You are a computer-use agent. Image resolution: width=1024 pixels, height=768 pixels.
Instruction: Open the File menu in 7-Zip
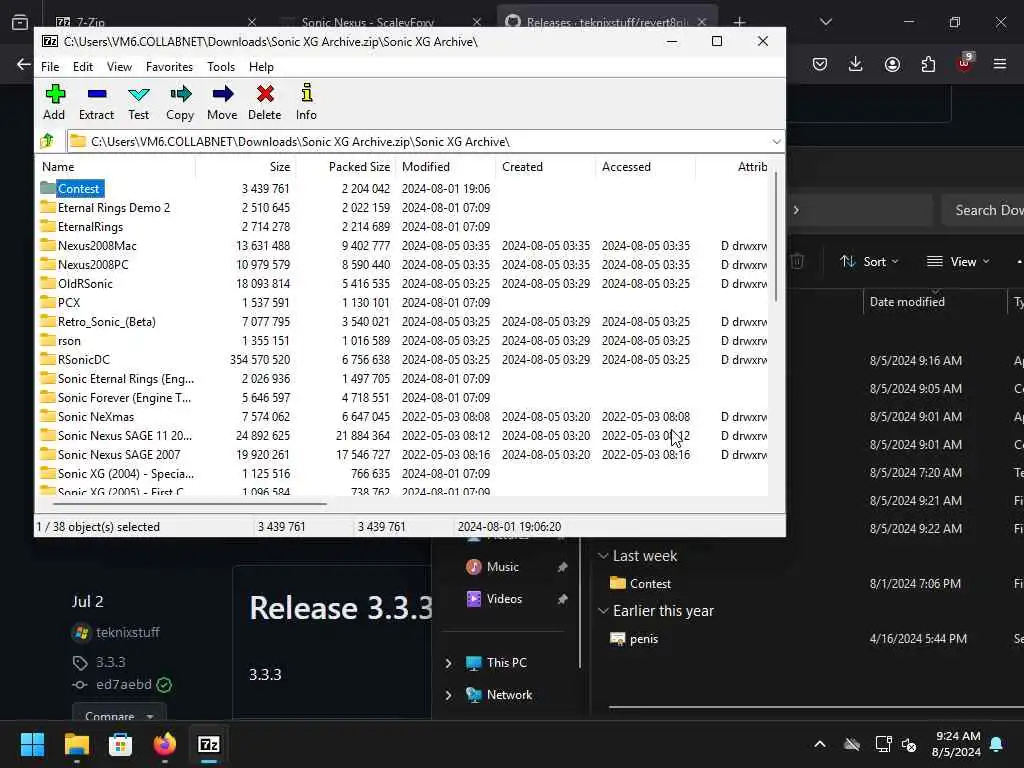point(50,67)
